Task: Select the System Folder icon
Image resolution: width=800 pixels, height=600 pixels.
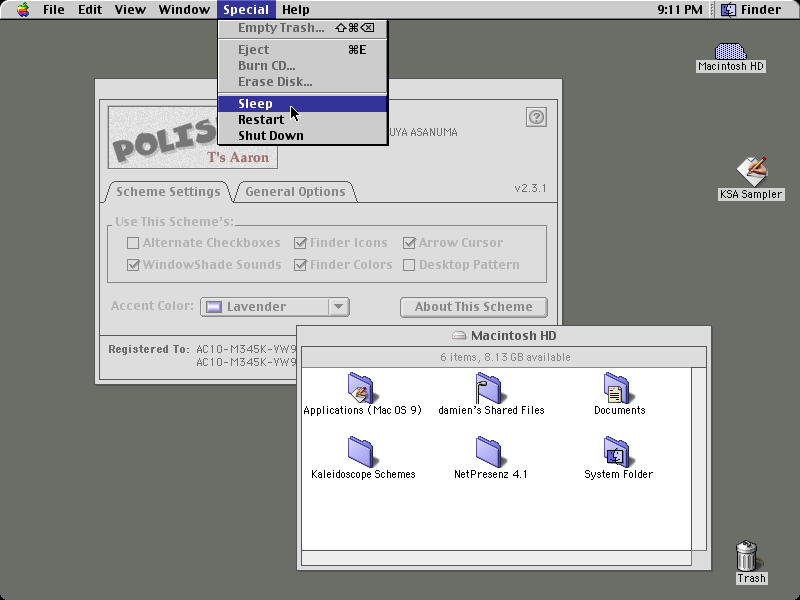Action: [617, 452]
